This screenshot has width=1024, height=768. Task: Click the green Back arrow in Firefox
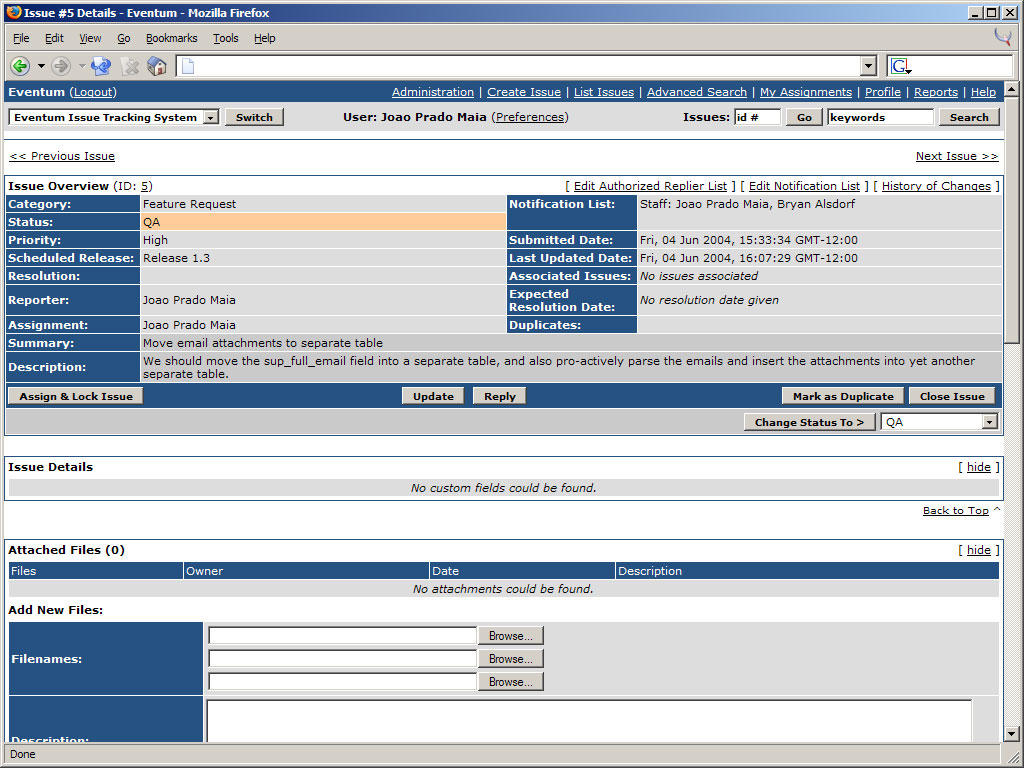coord(19,66)
